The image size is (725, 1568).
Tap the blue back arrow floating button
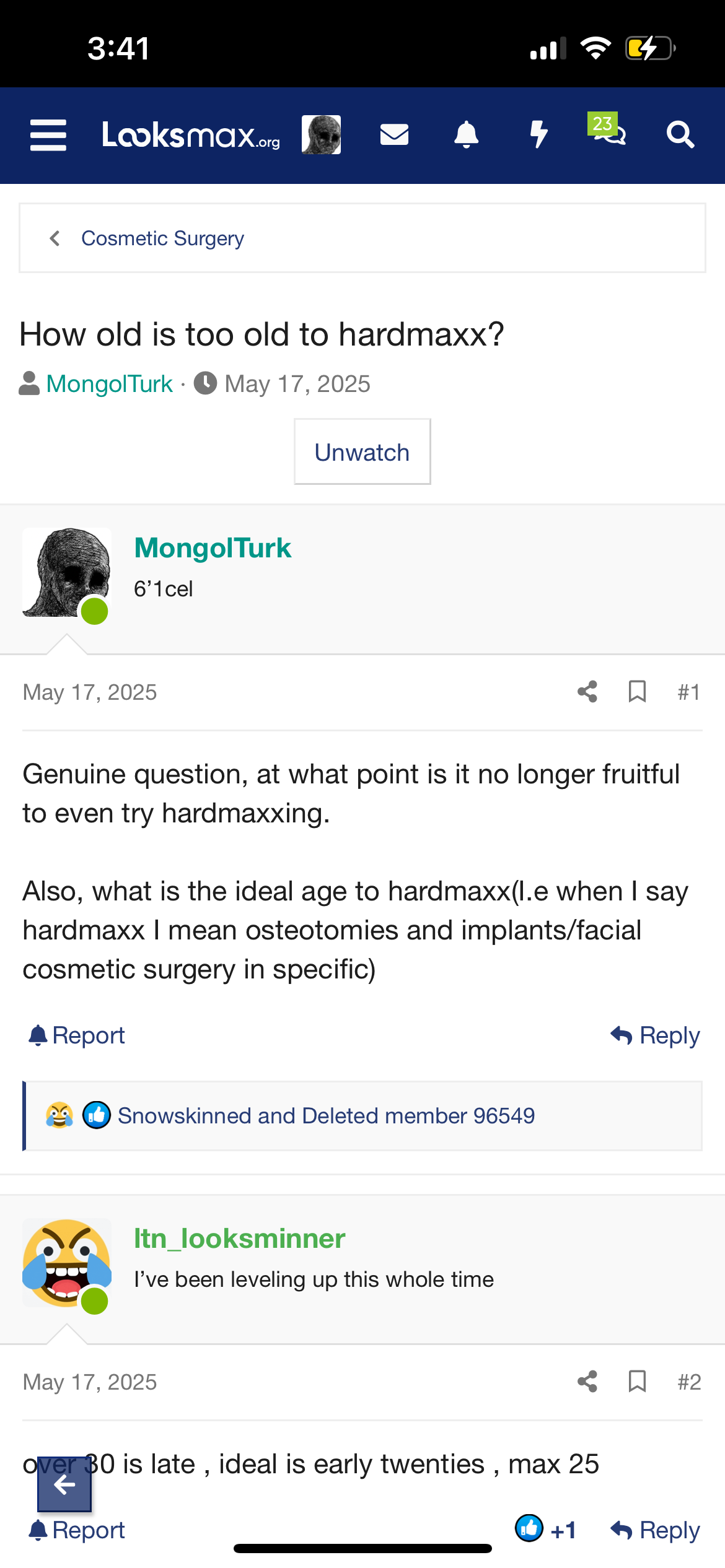click(64, 1484)
